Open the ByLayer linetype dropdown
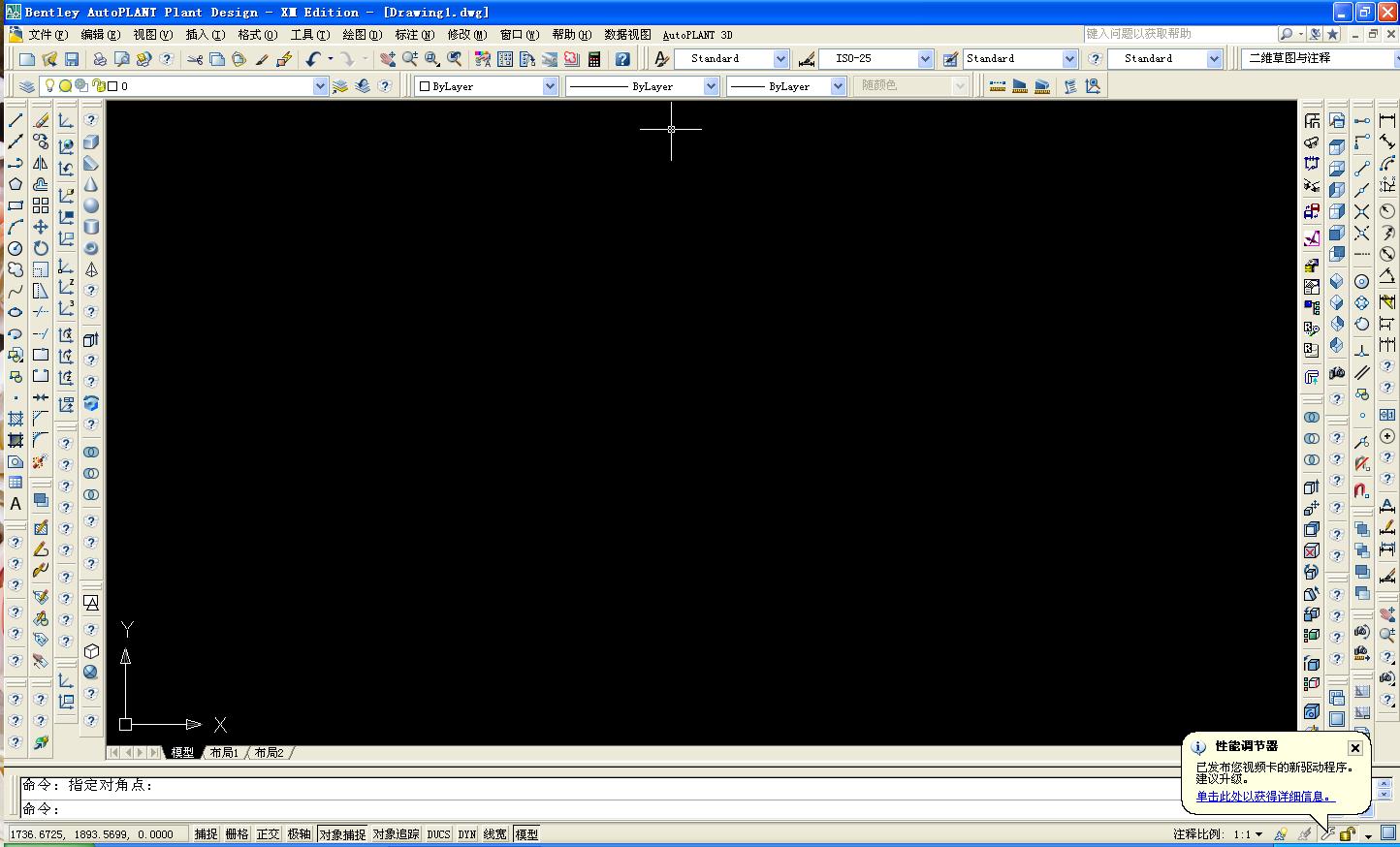The image size is (1400, 847). [x=711, y=86]
